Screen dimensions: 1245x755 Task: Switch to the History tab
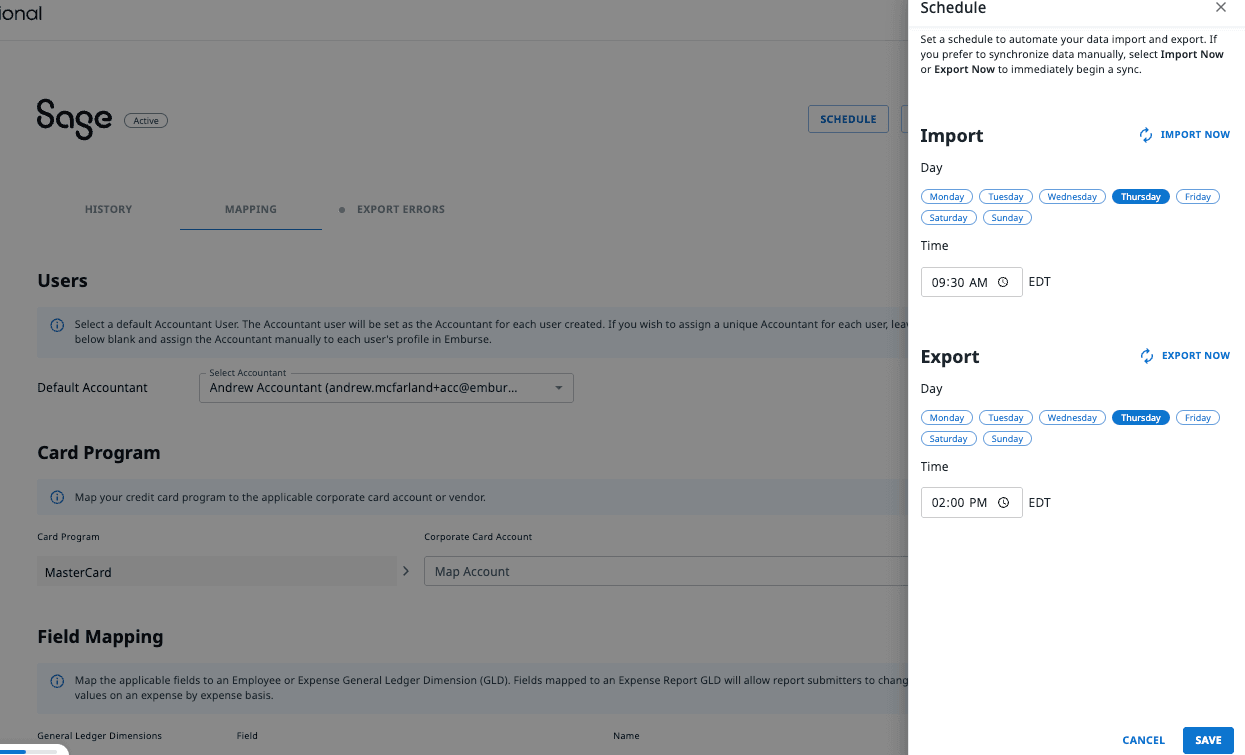tap(108, 210)
